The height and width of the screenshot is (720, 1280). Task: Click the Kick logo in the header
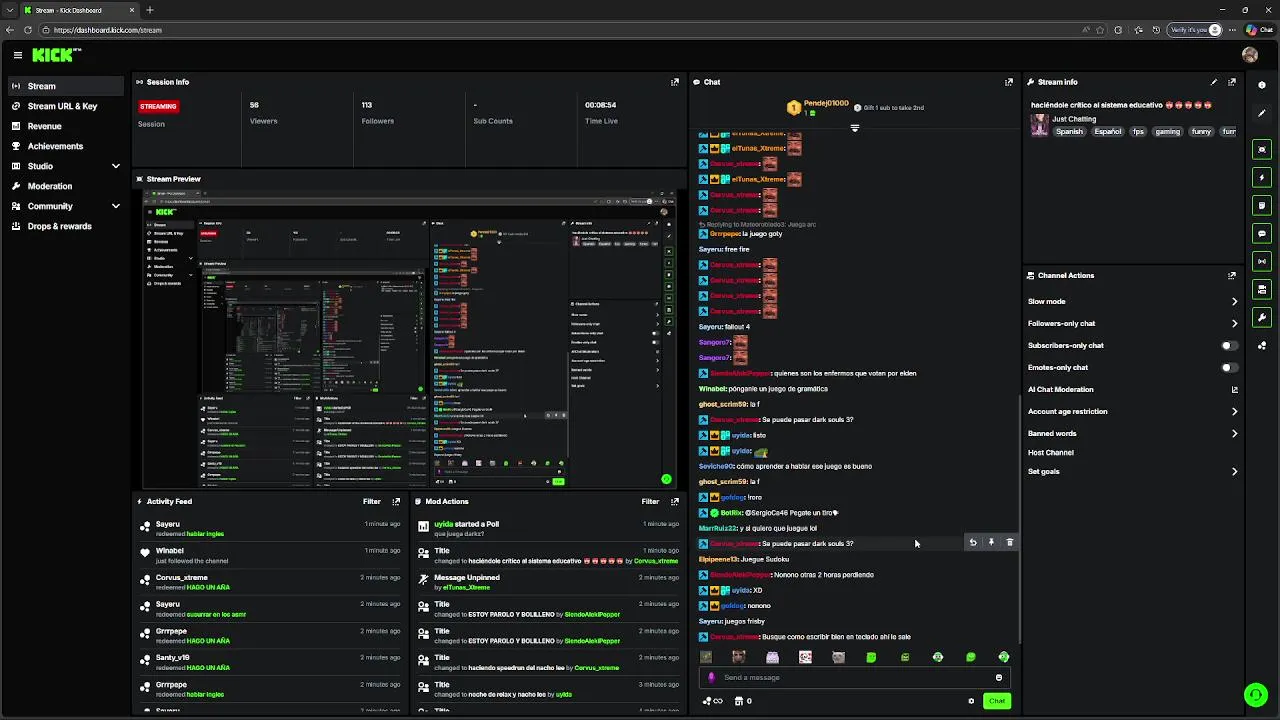pyautogui.click(x=56, y=56)
